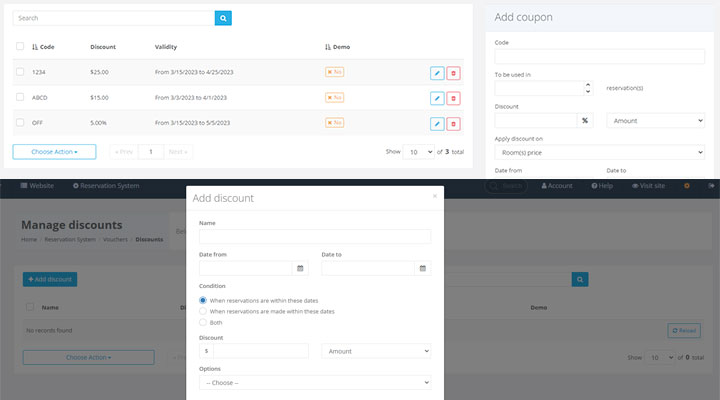720x400 pixels.
Task: Click percent sign addon in Add coupon
Action: [585, 120]
